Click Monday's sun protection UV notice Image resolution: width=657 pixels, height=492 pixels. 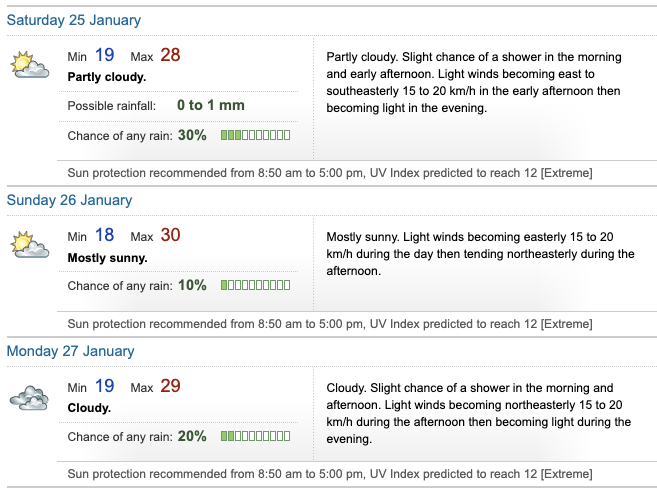point(330,475)
